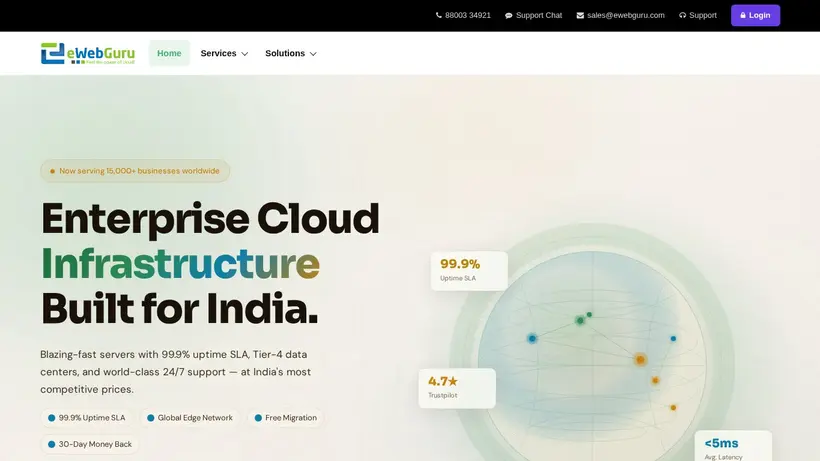This screenshot has width=820, height=461.
Task: Click the <5ms Avg. Latency card
Action: [733, 446]
